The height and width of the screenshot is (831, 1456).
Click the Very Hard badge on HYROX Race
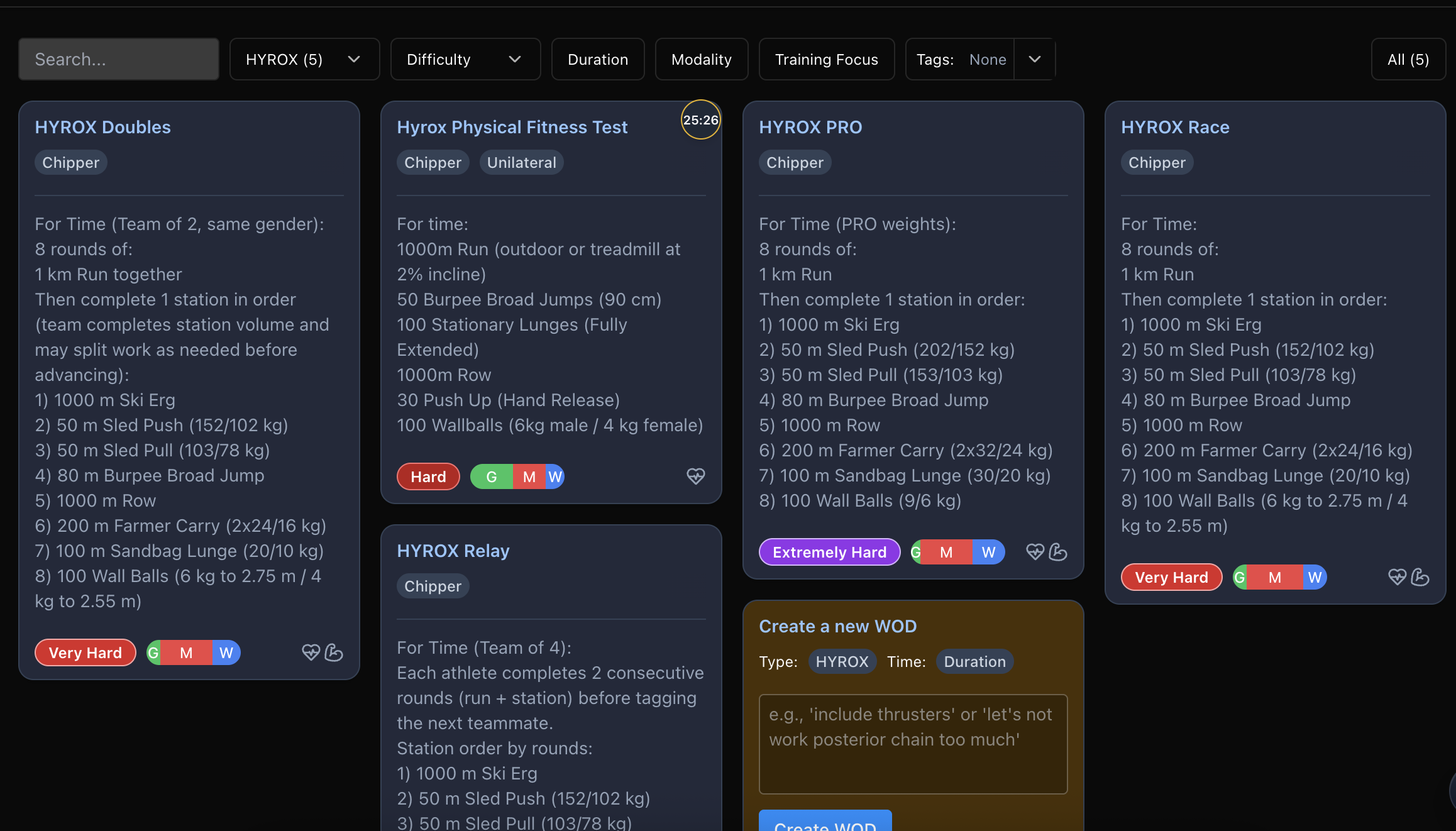coord(1171,577)
